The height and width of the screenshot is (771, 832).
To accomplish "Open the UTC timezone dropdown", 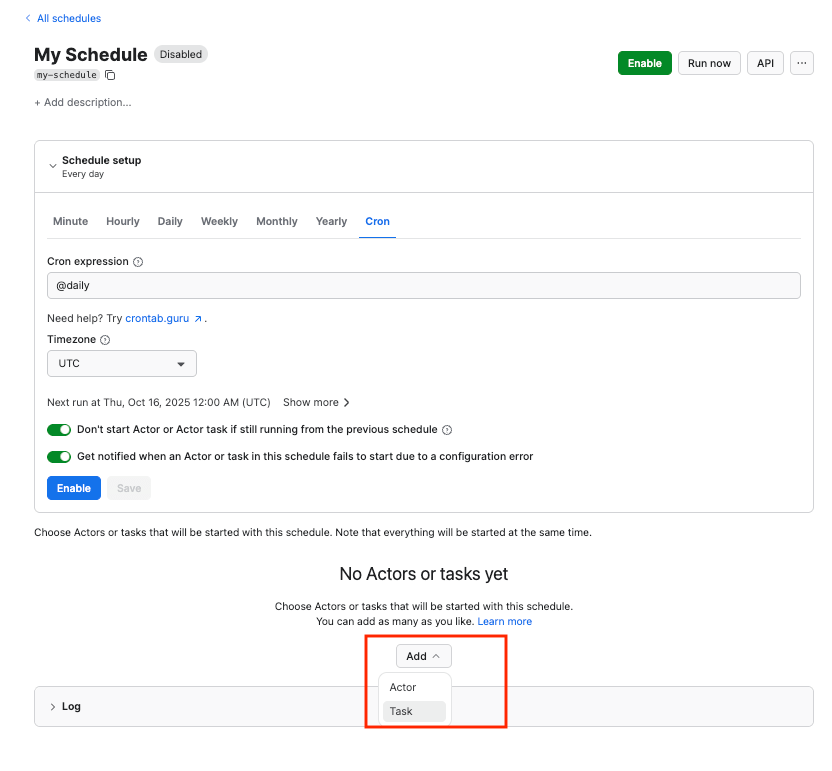I will (121, 364).
